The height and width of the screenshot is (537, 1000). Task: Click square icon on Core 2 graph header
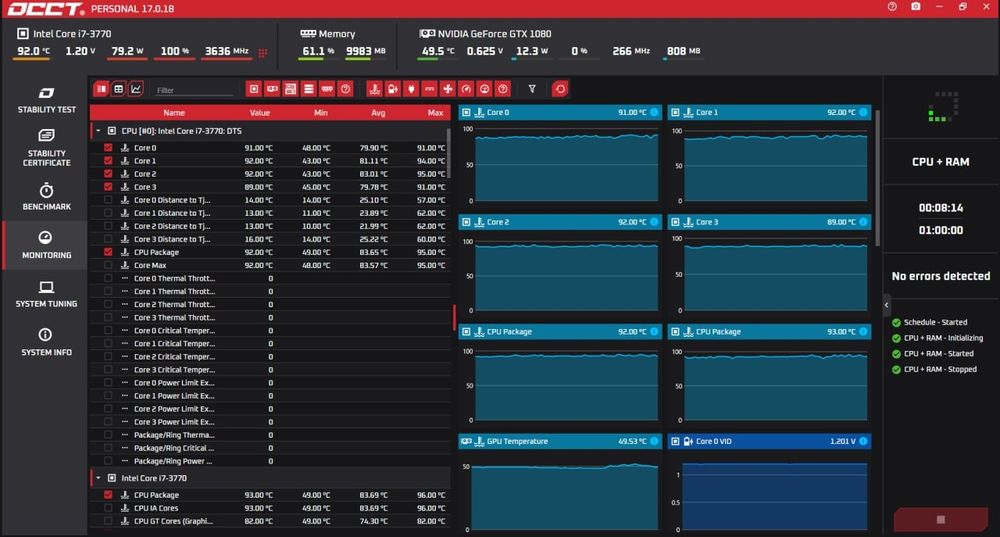coord(466,222)
